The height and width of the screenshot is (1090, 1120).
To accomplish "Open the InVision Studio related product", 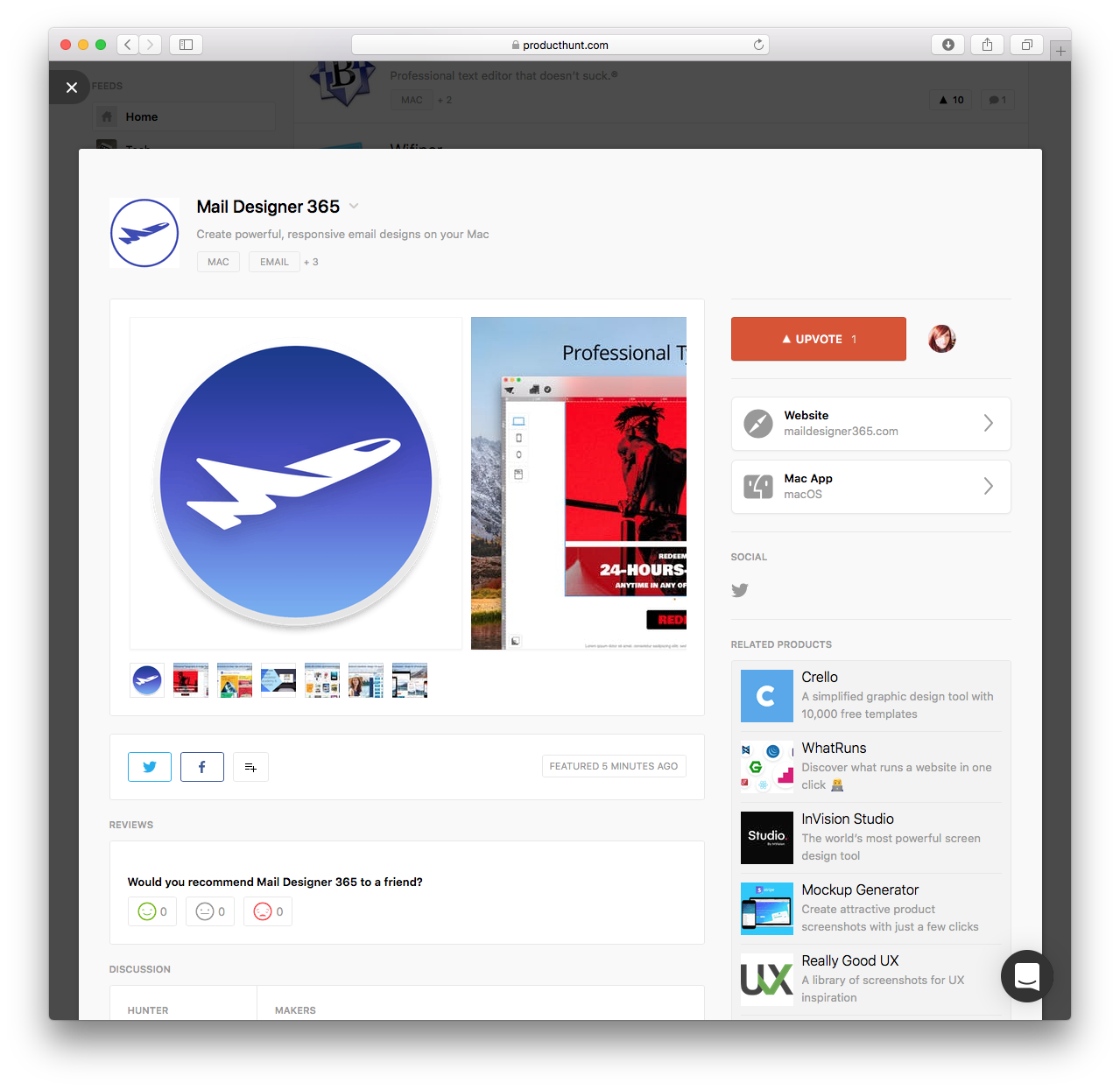I will point(871,838).
